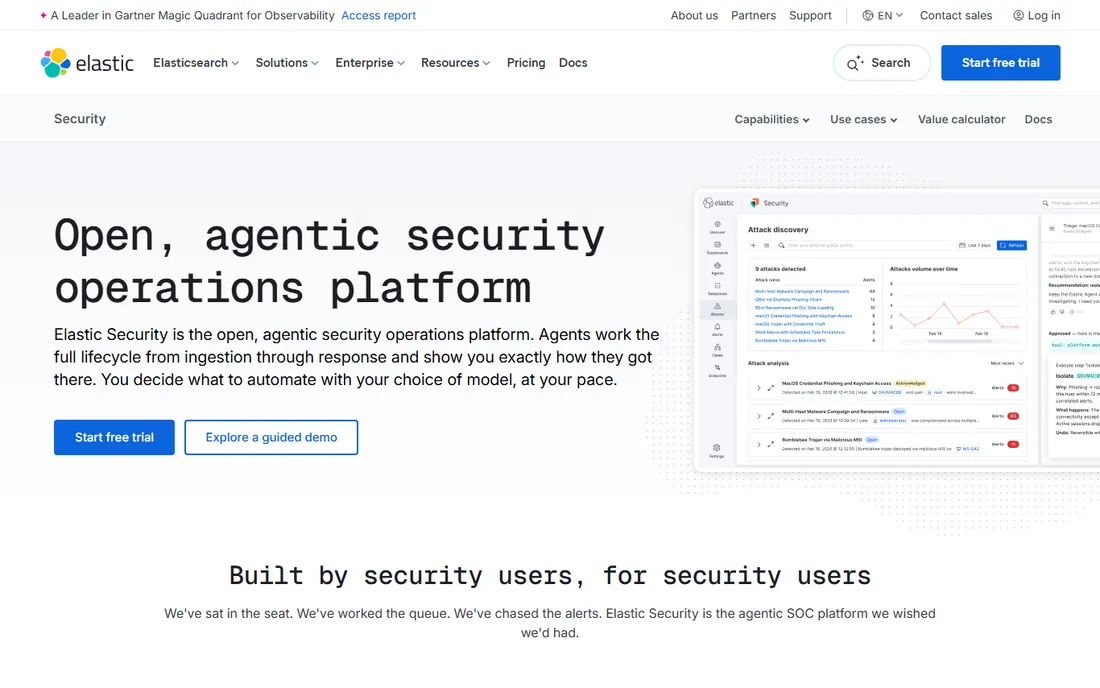Expand the Bumblebee Trojan row chevron

click(x=759, y=444)
